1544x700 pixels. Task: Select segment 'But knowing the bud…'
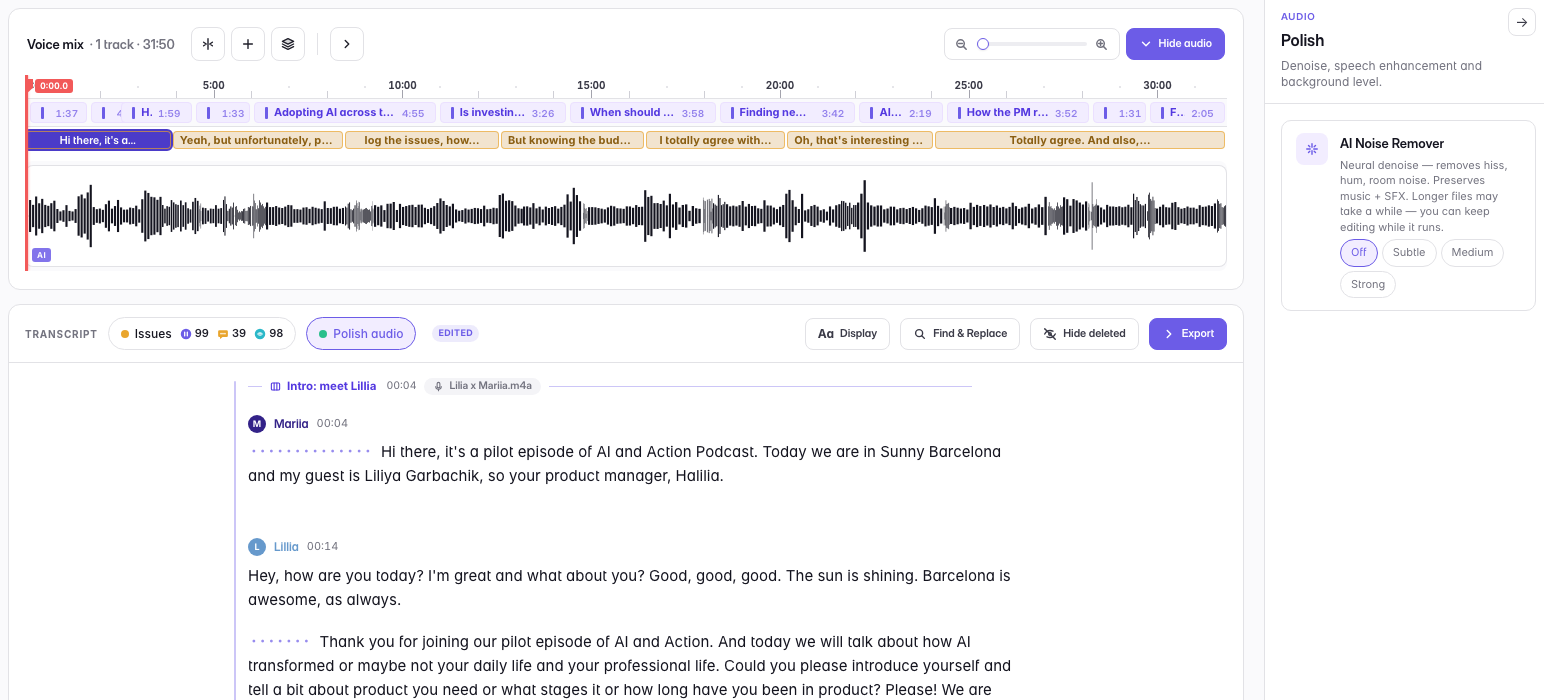(x=572, y=140)
